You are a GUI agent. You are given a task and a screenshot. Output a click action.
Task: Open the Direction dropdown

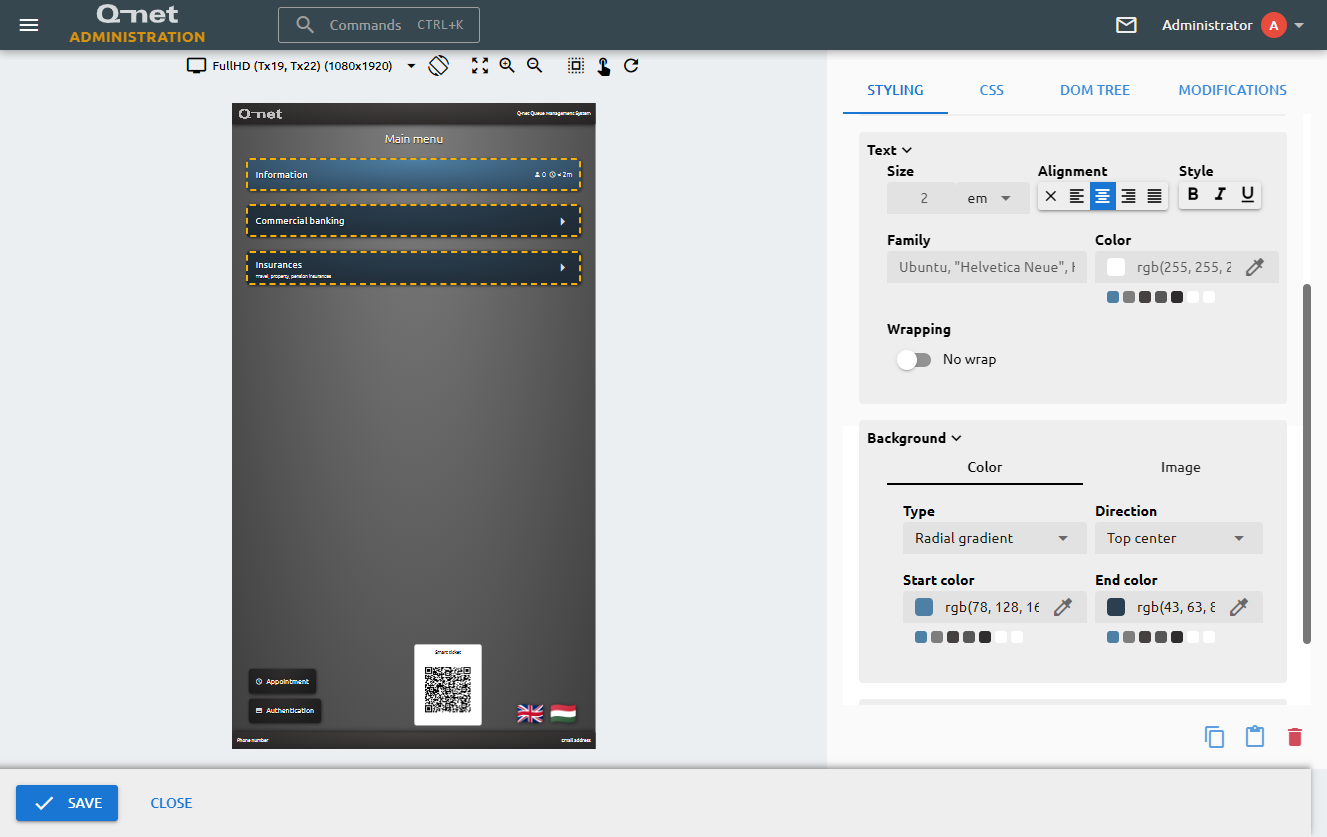tap(1178, 538)
